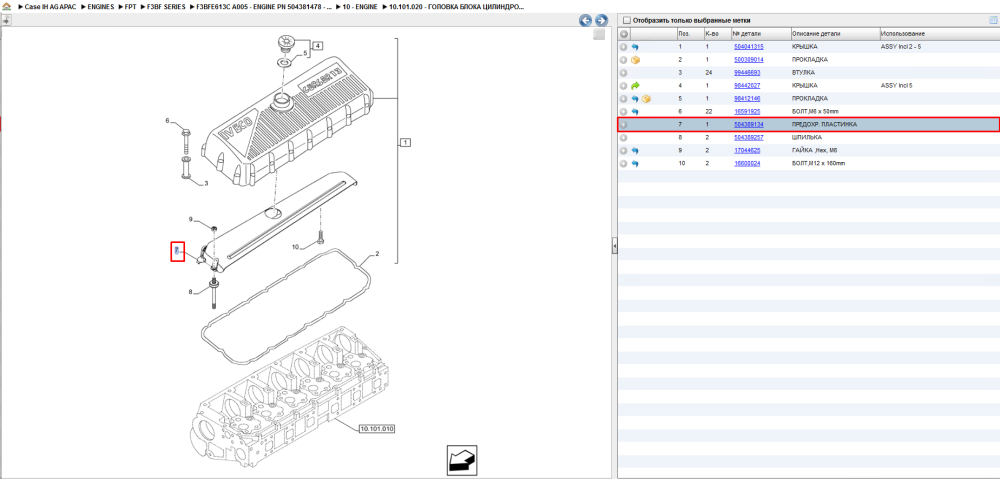1000x479 pixels.
Task: Click the previous figure blue arrow
Action: pos(585,20)
